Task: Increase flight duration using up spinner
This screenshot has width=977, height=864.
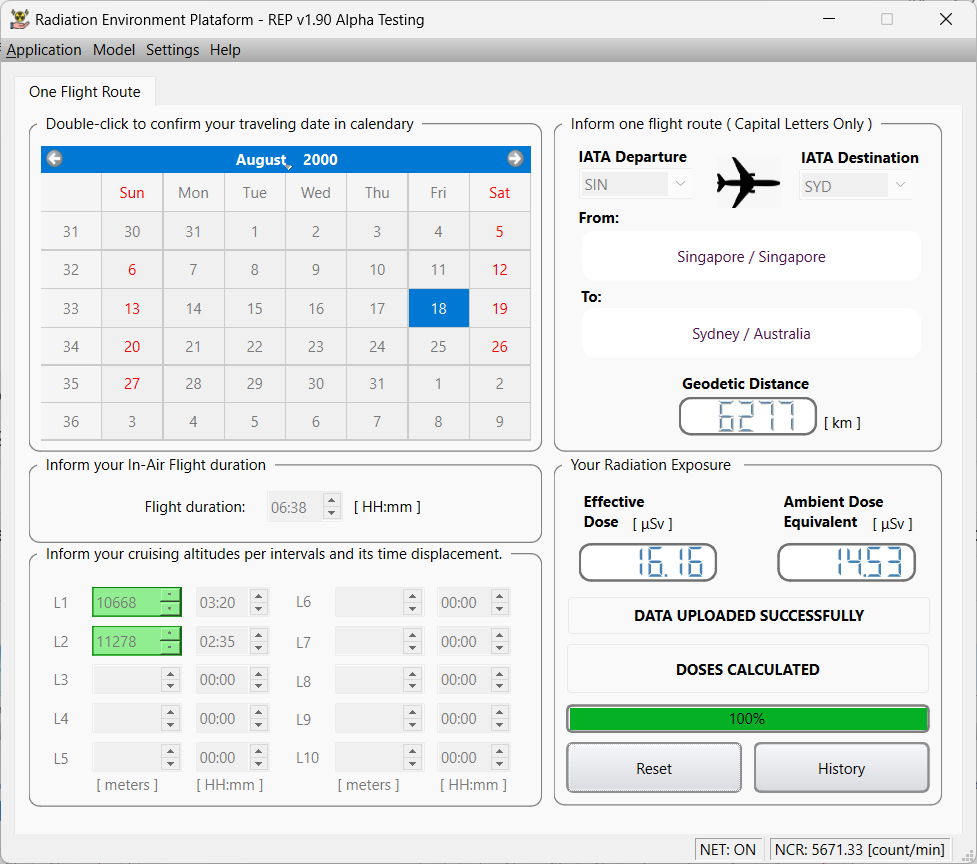Action: (x=332, y=501)
